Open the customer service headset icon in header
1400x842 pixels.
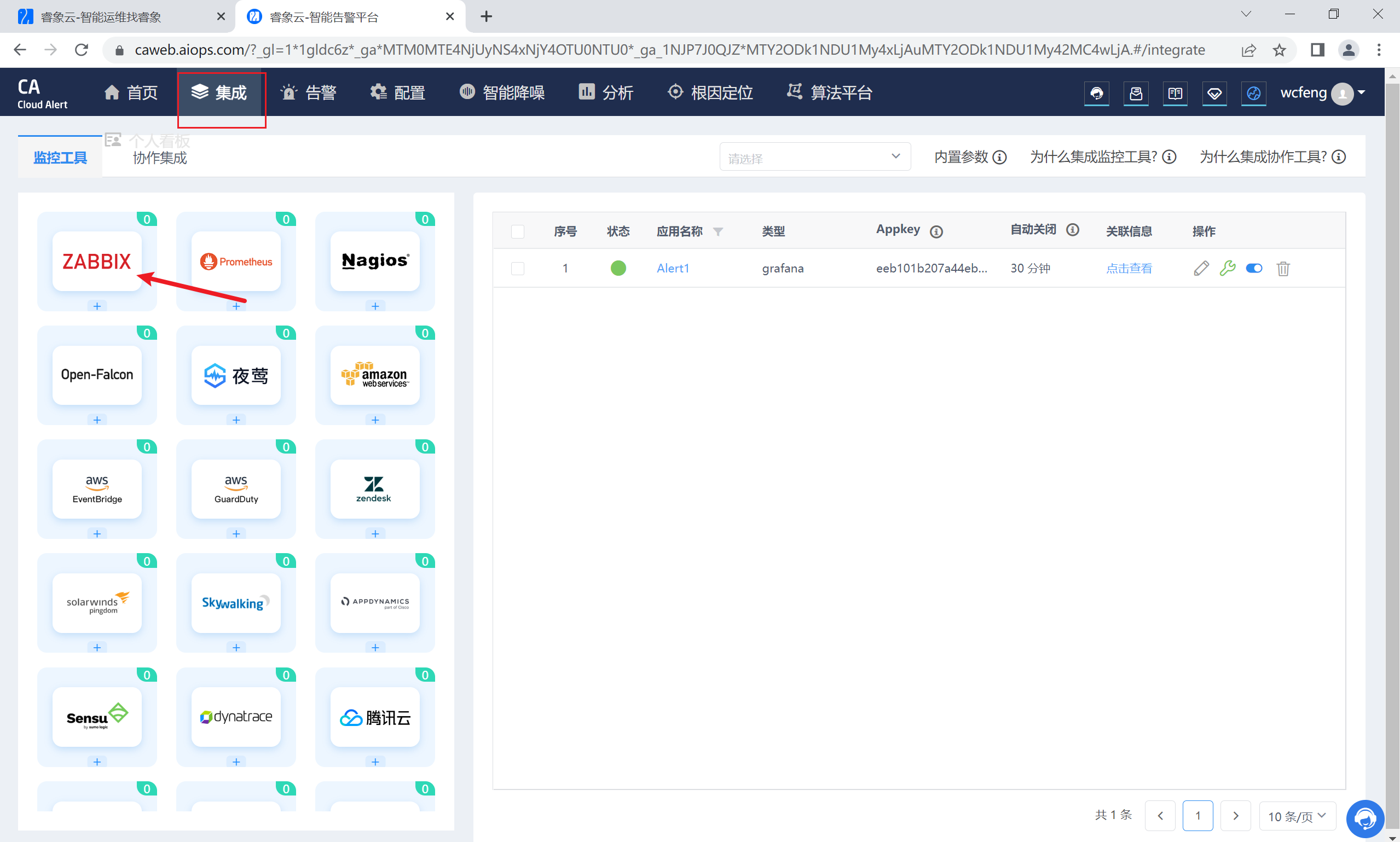(1096, 93)
